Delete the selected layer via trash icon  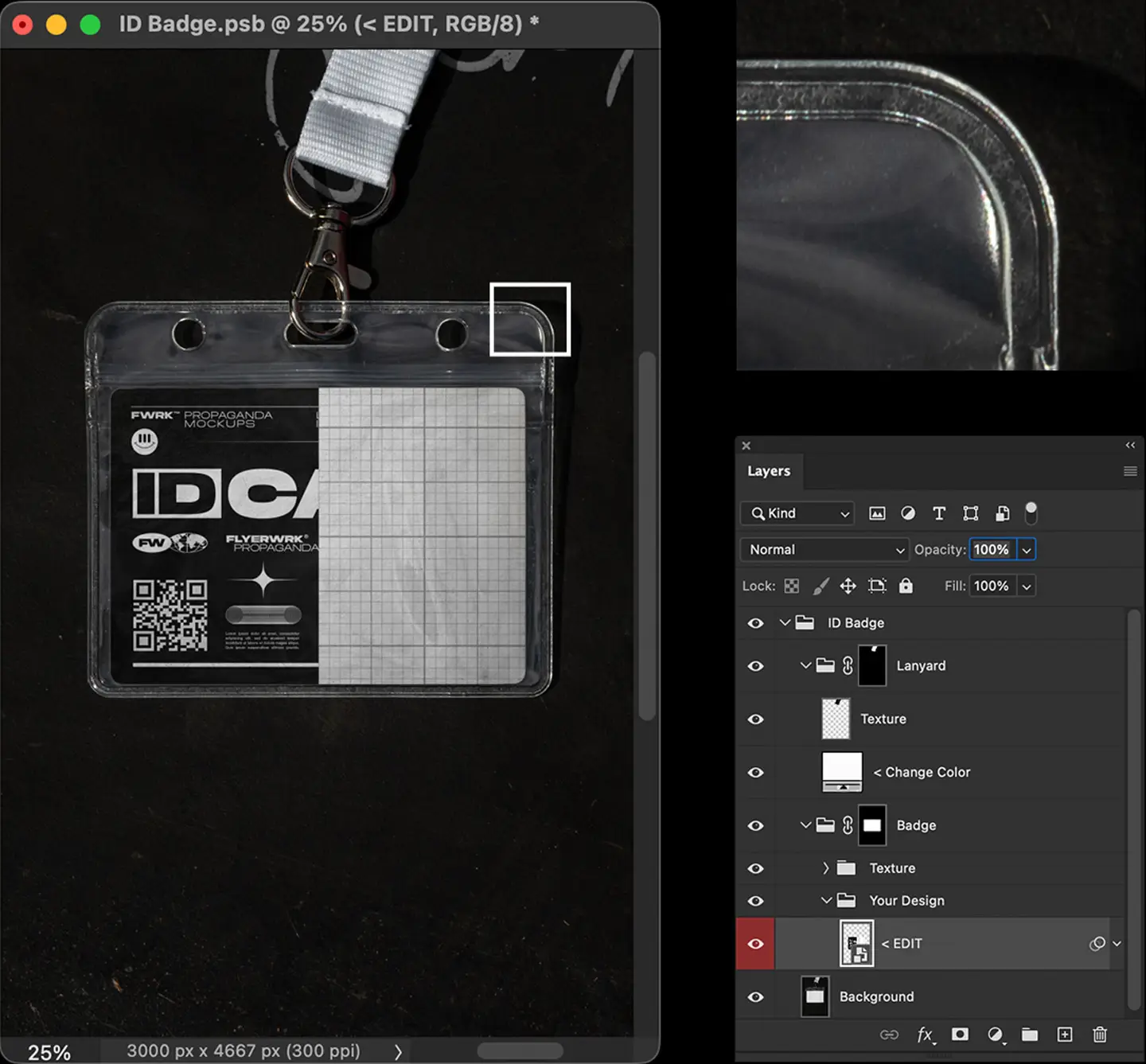point(1101,1035)
